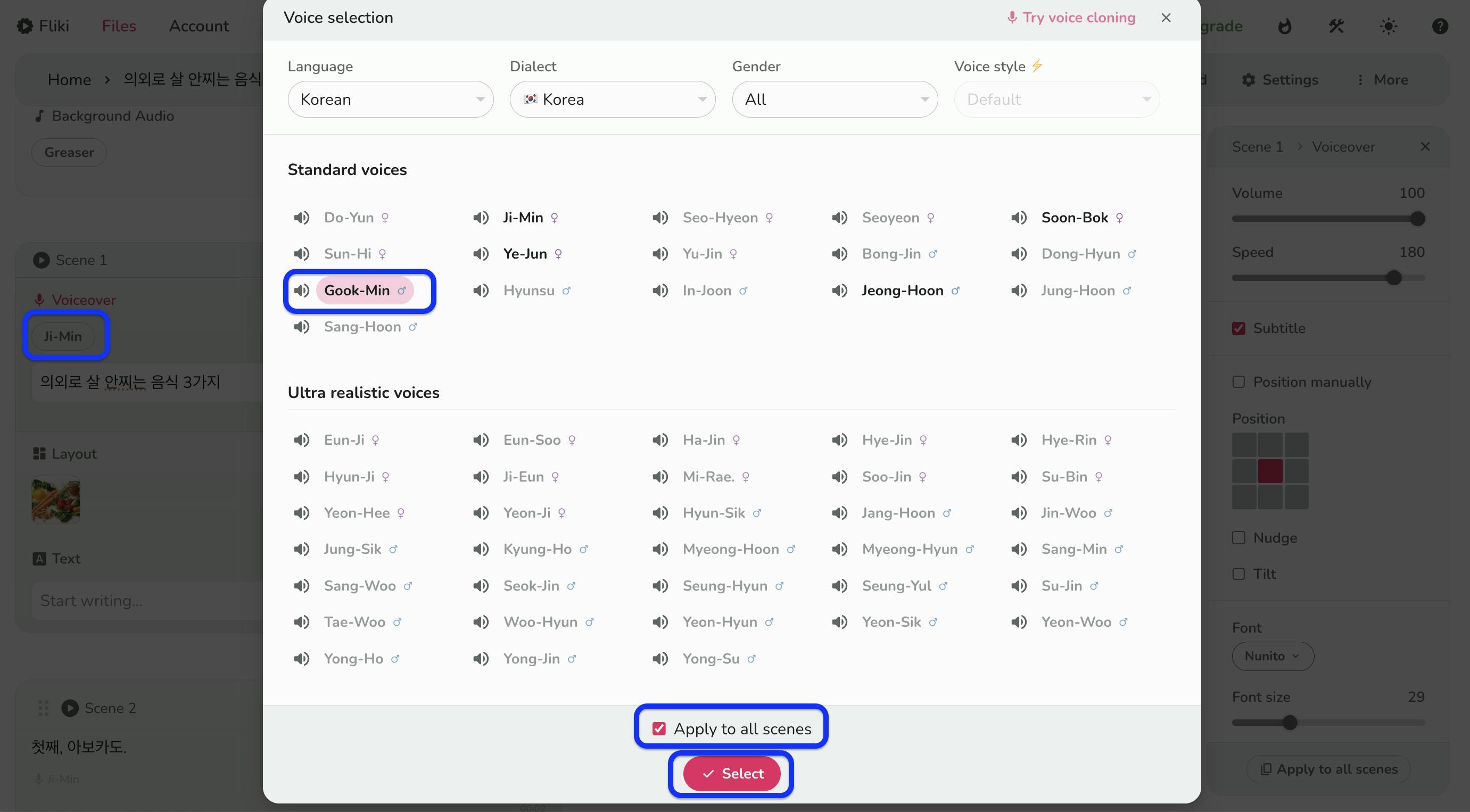Play preview of Yong-Su voice

point(660,659)
